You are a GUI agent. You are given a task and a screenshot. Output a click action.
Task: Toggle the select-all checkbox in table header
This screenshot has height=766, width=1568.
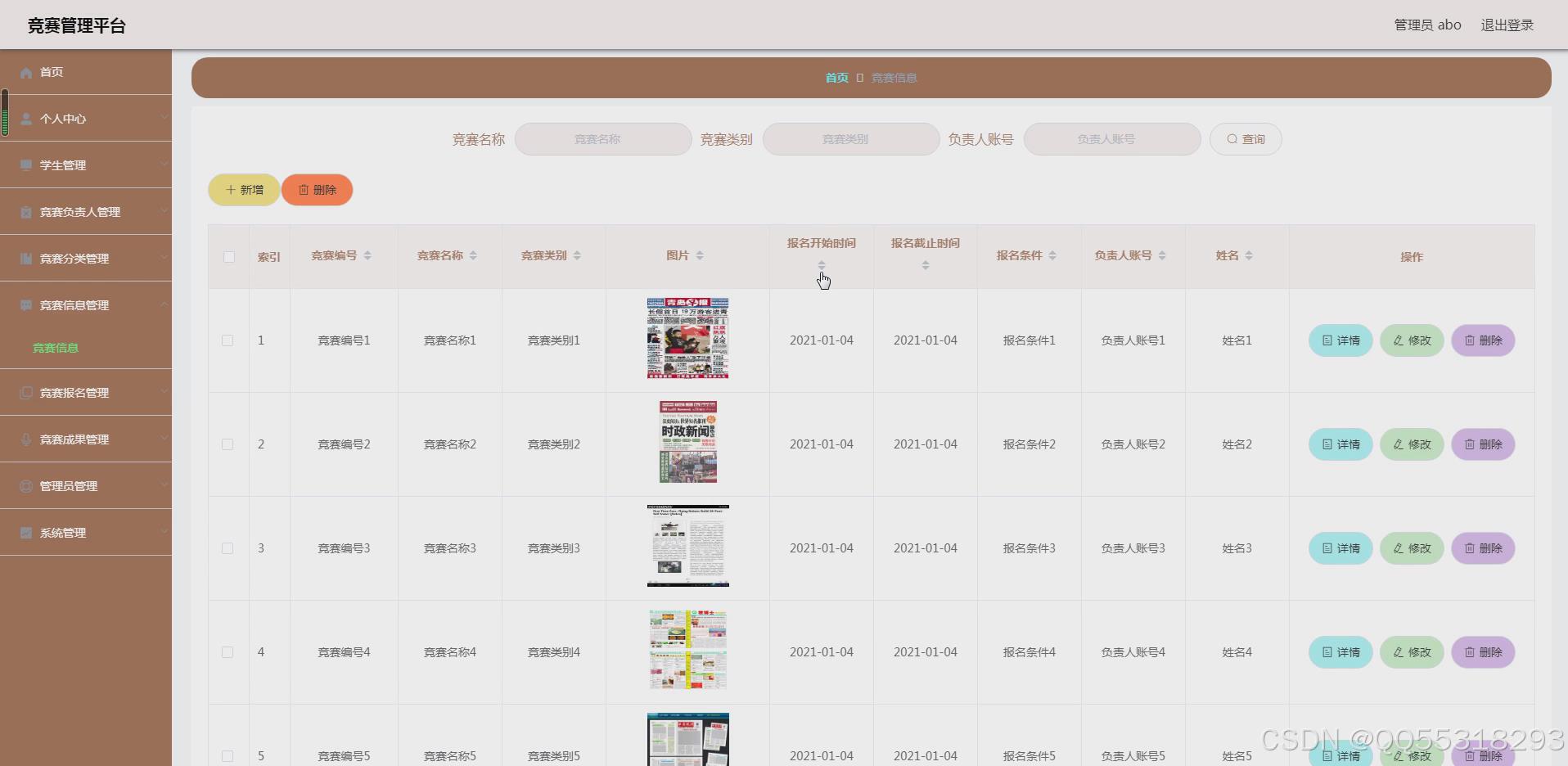229,257
